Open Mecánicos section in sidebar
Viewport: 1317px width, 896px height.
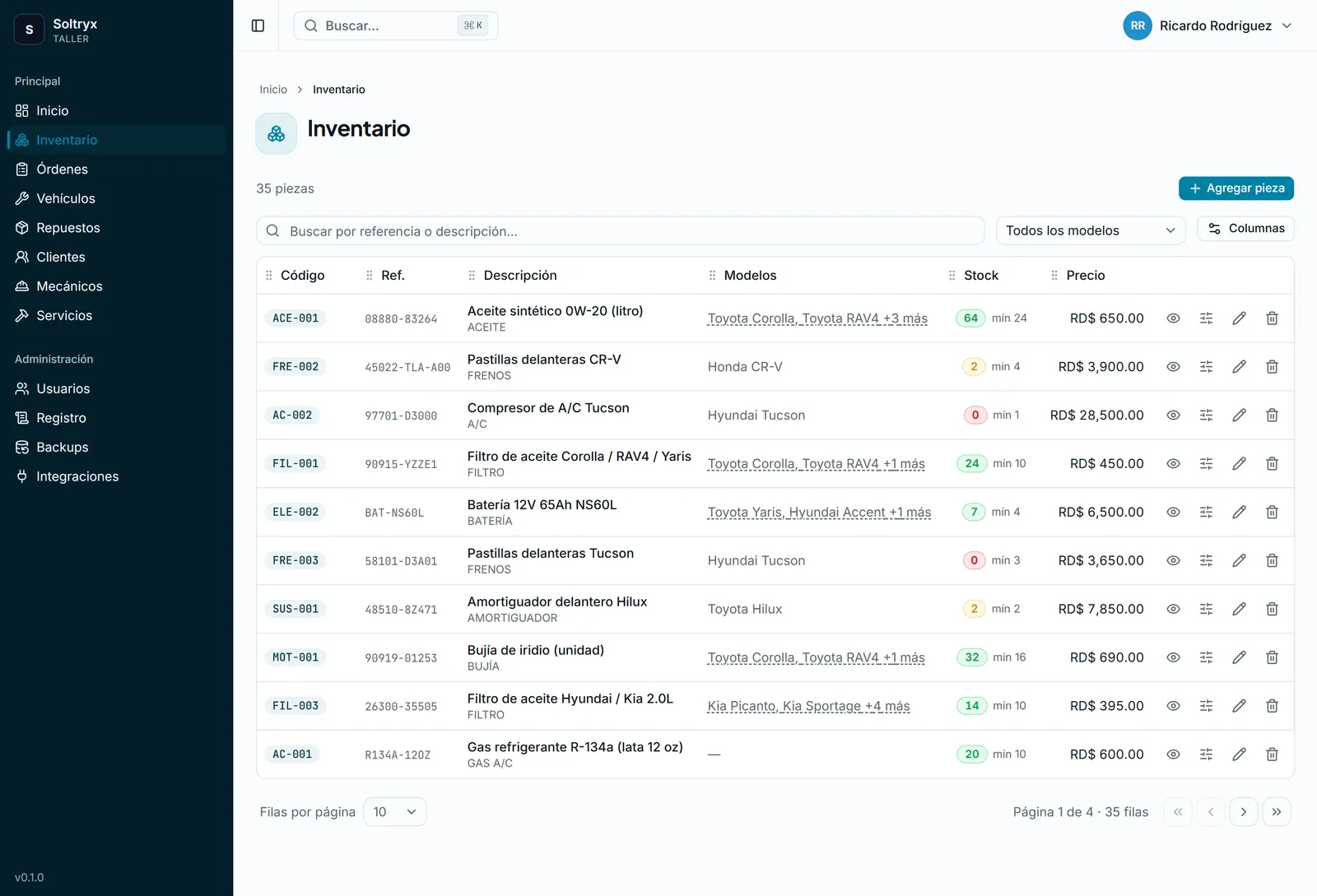[x=116, y=286]
